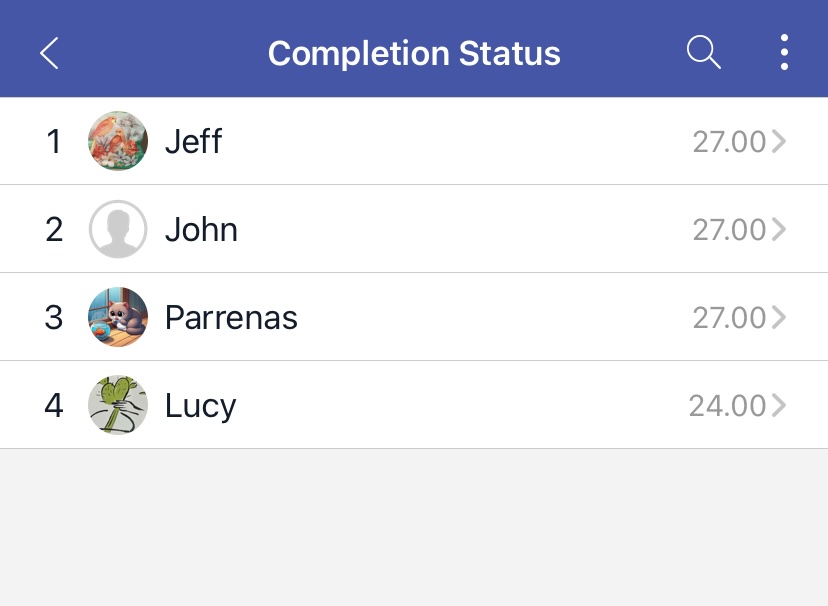
Task: Select the name John
Action: point(201,230)
